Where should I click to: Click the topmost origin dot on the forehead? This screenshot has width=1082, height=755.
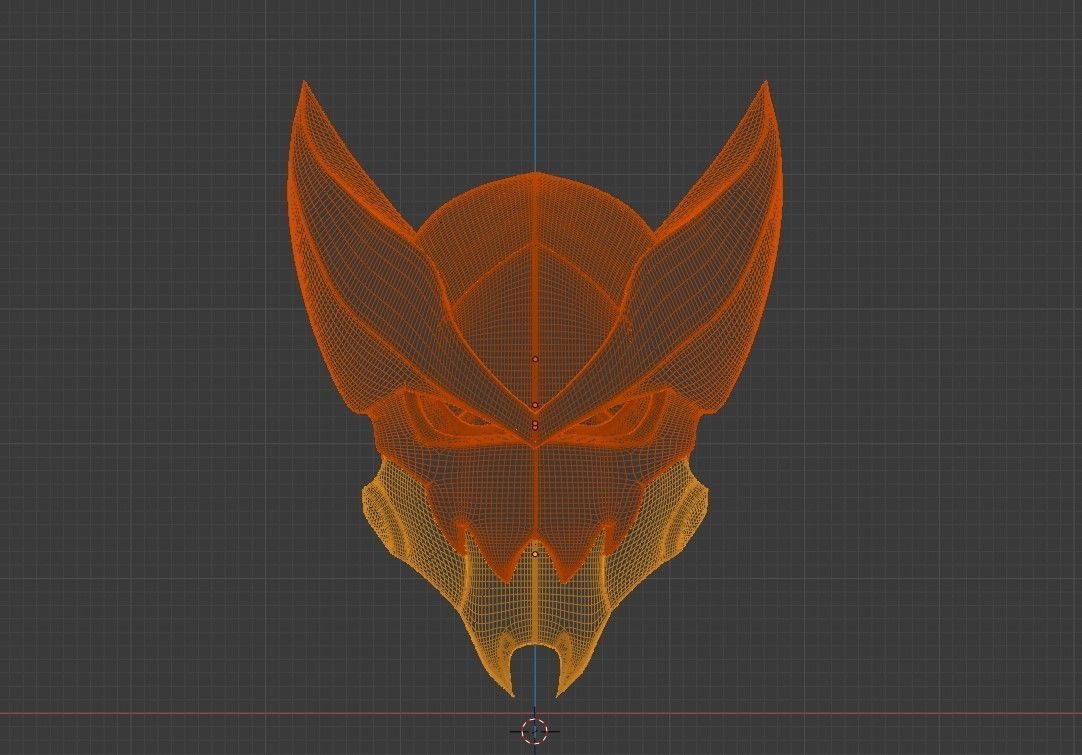[535, 360]
